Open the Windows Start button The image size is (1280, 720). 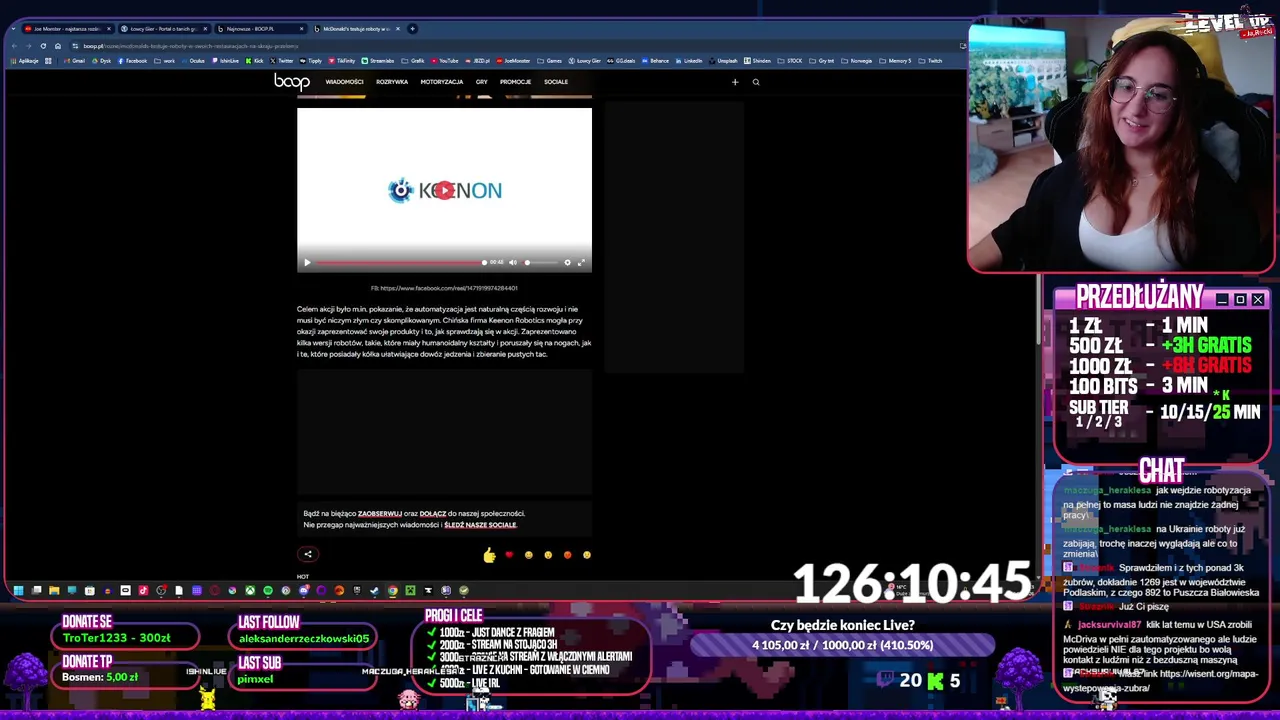coord(18,590)
